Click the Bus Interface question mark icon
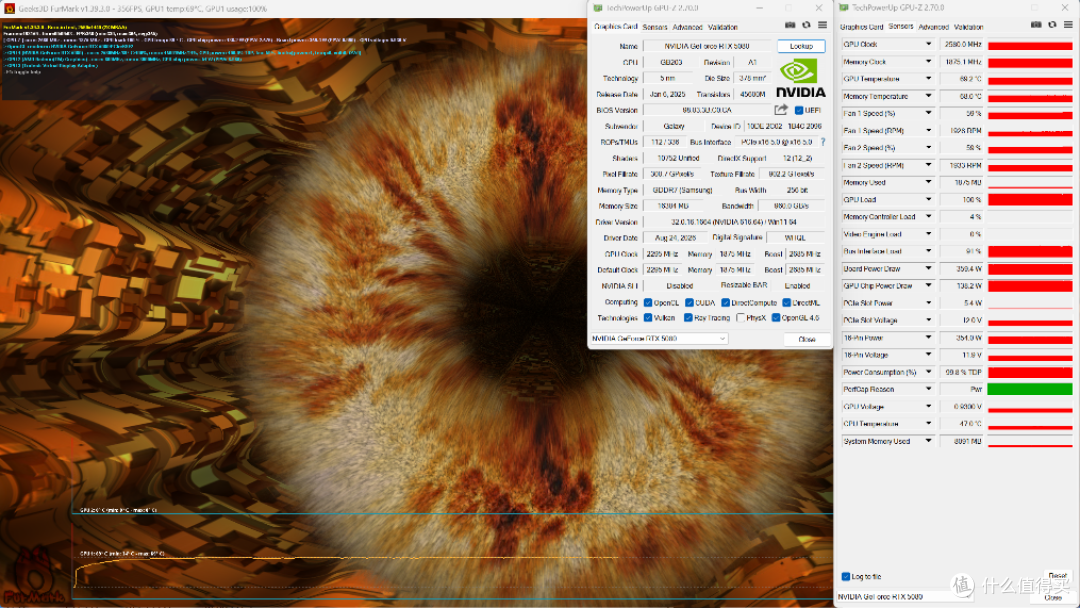Screen dimensions: 1080x608 [822, 142]
